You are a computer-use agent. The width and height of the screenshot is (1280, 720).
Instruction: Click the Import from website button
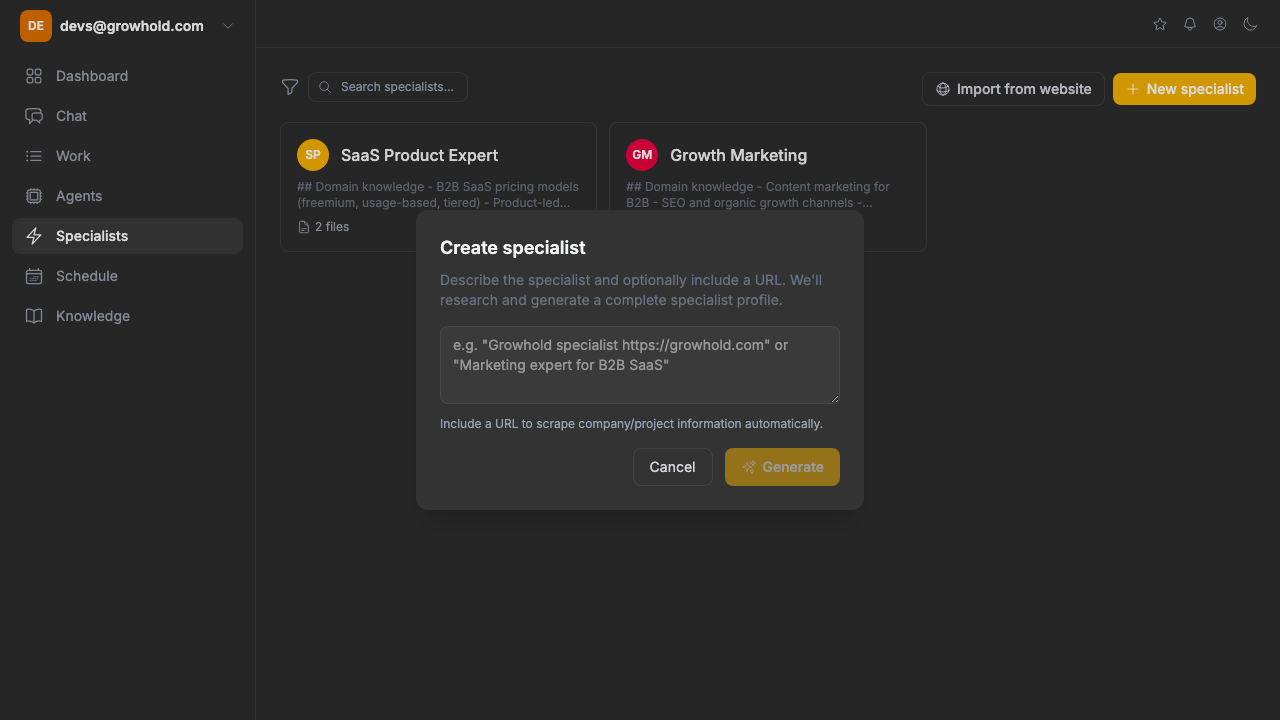coord(1012,89)
